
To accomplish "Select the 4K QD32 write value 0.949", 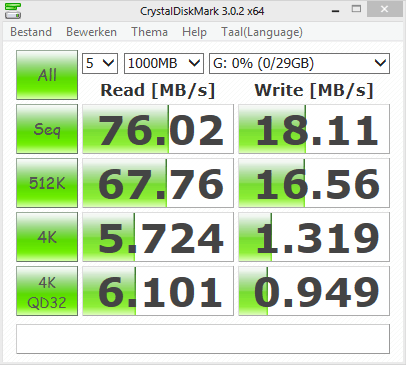I will [314, 291].
